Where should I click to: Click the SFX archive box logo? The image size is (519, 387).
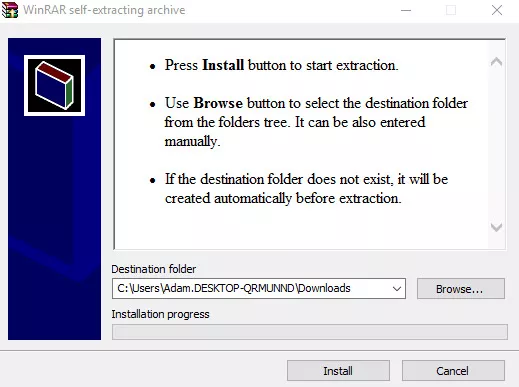coord(54,85)
